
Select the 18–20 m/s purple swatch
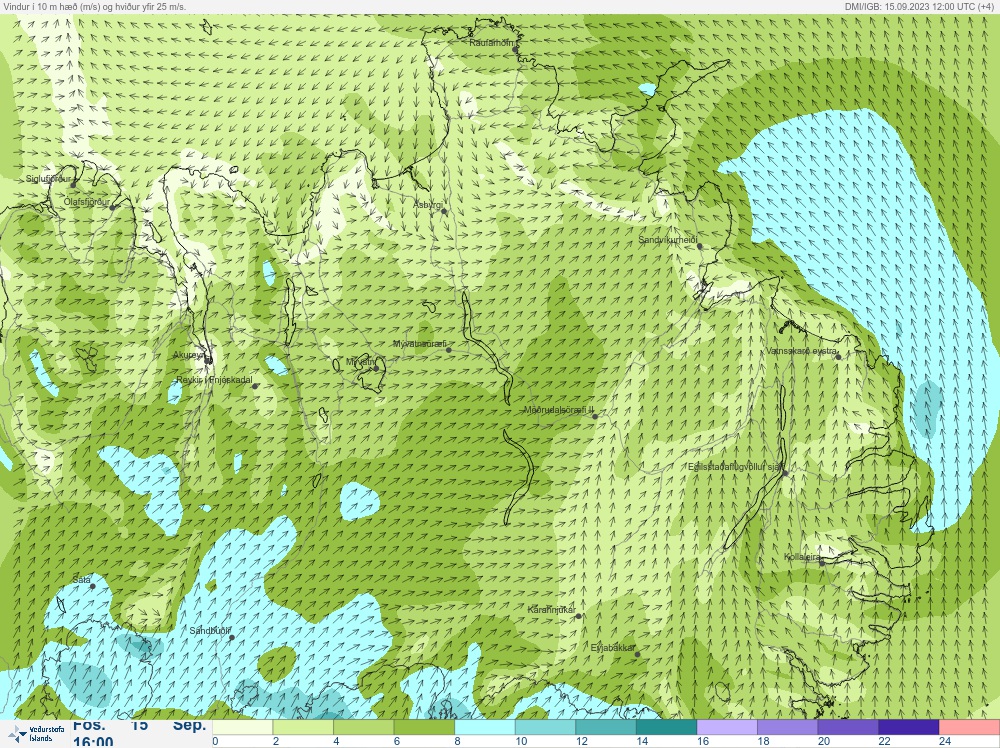click(788, 728)
